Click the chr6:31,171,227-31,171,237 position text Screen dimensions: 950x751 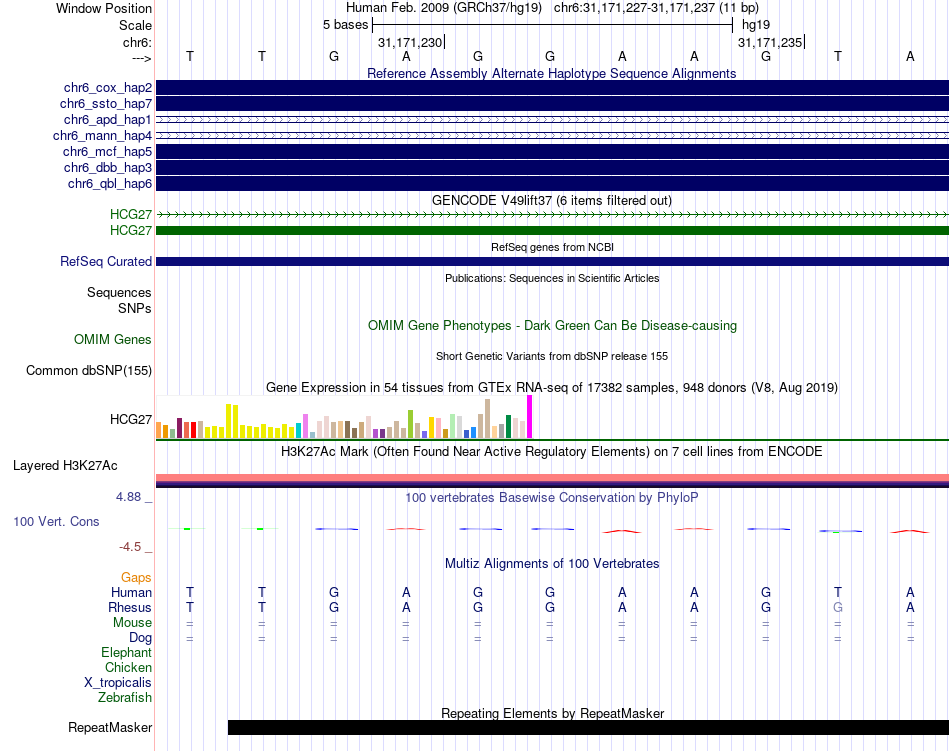tap(656, 8)
